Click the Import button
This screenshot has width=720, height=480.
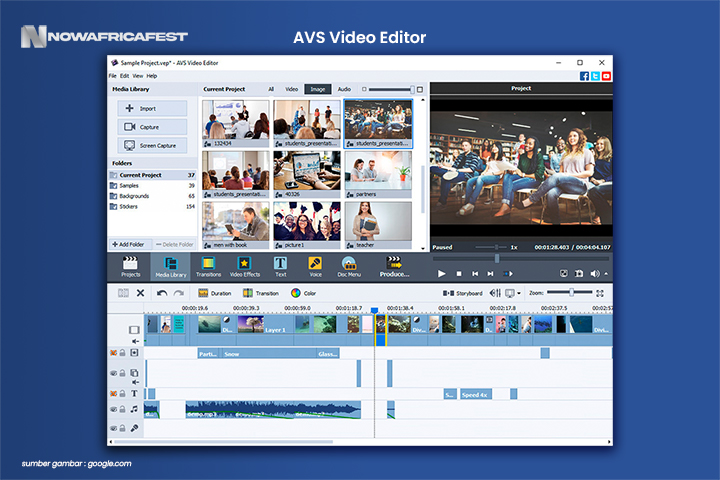[152, 108]
